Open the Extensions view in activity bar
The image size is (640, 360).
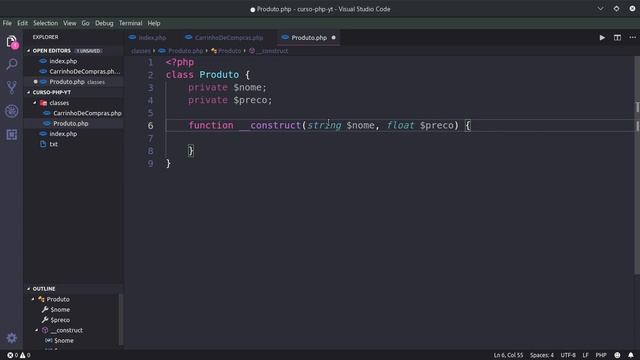[x=11, y=134]
